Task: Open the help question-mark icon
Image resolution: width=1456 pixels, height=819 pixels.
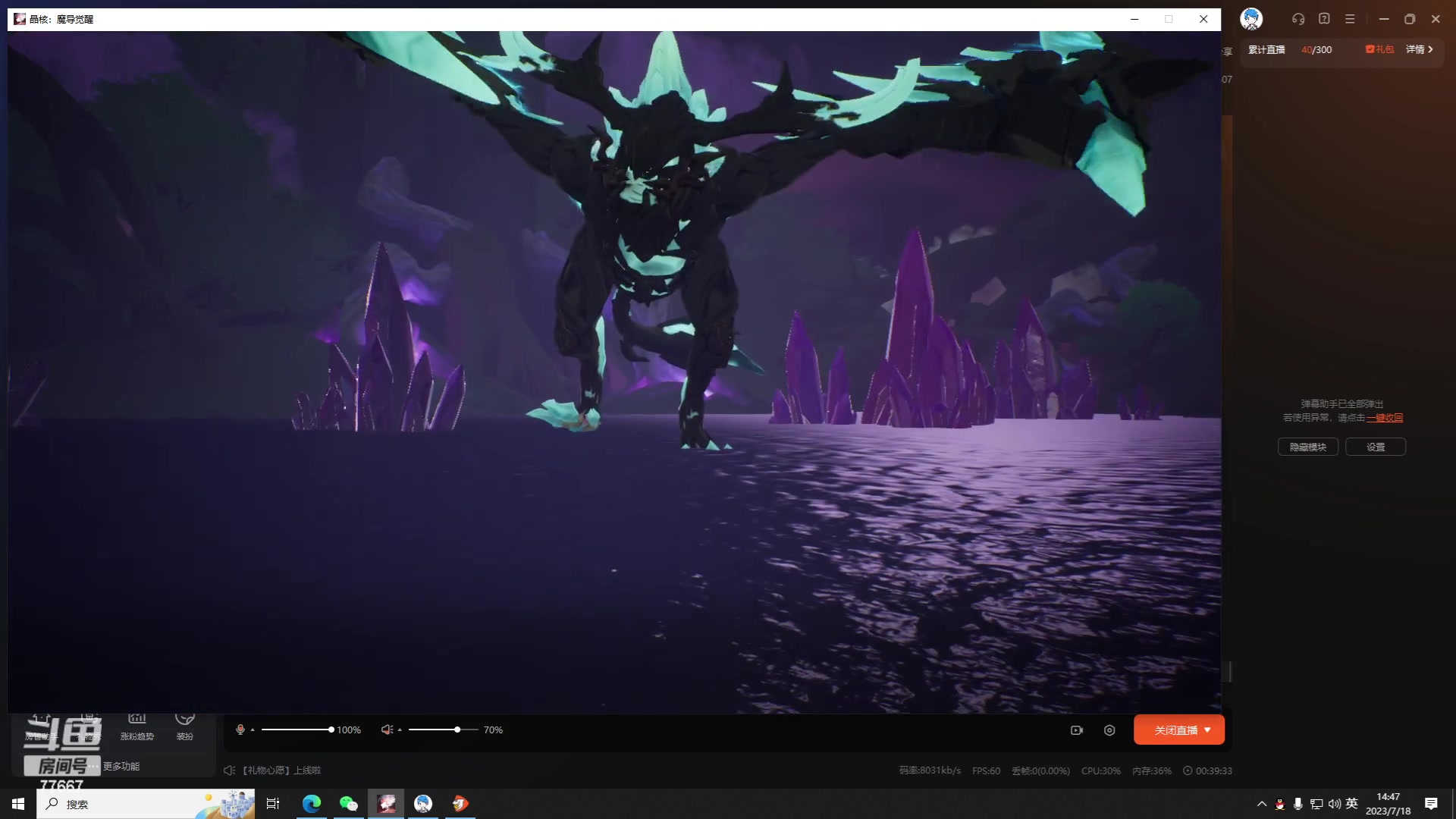Action: coord(1324,19)
